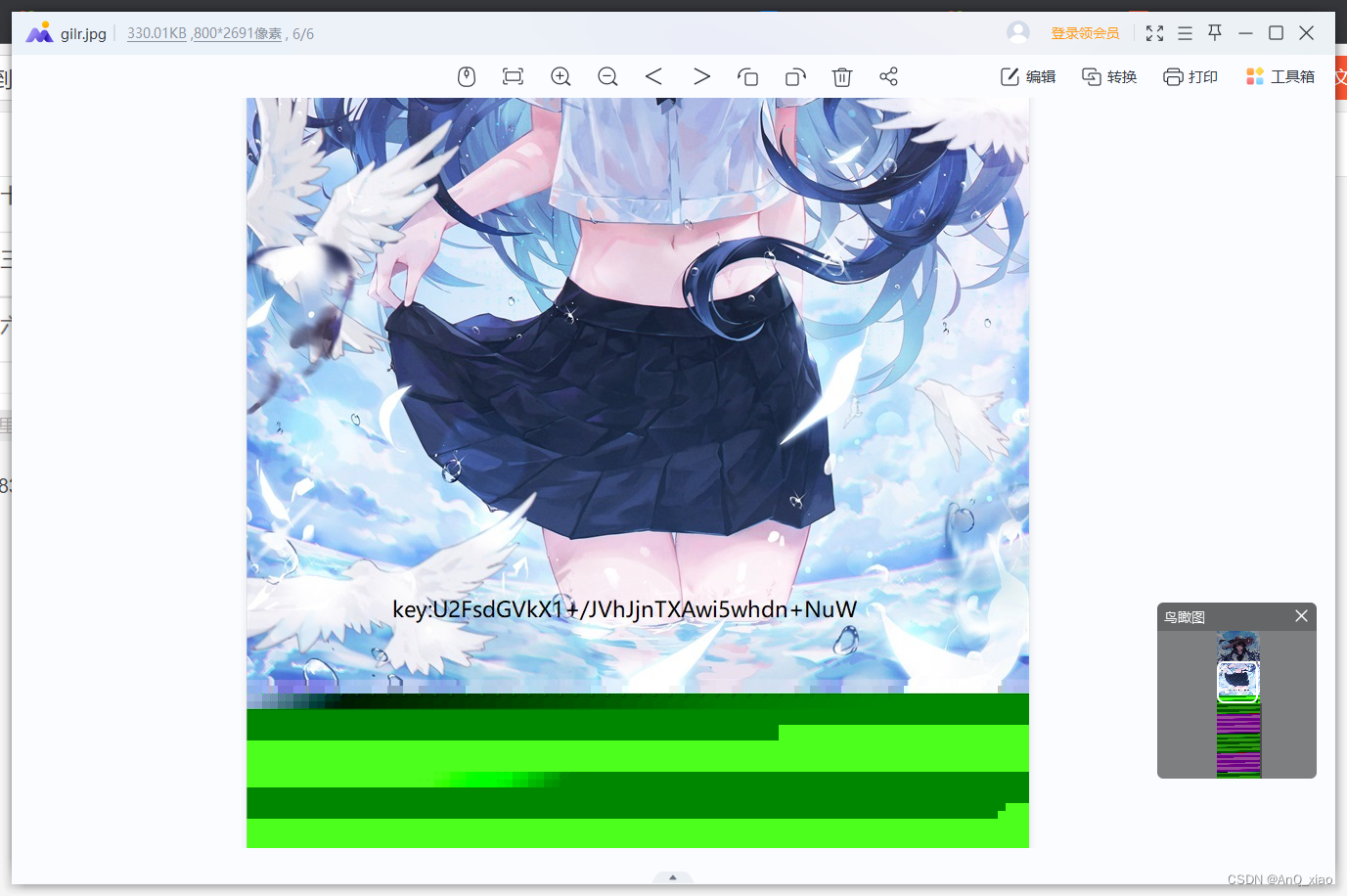
Task: Click the 800*2691像素 dimensions text
Action: pos(238,33)
